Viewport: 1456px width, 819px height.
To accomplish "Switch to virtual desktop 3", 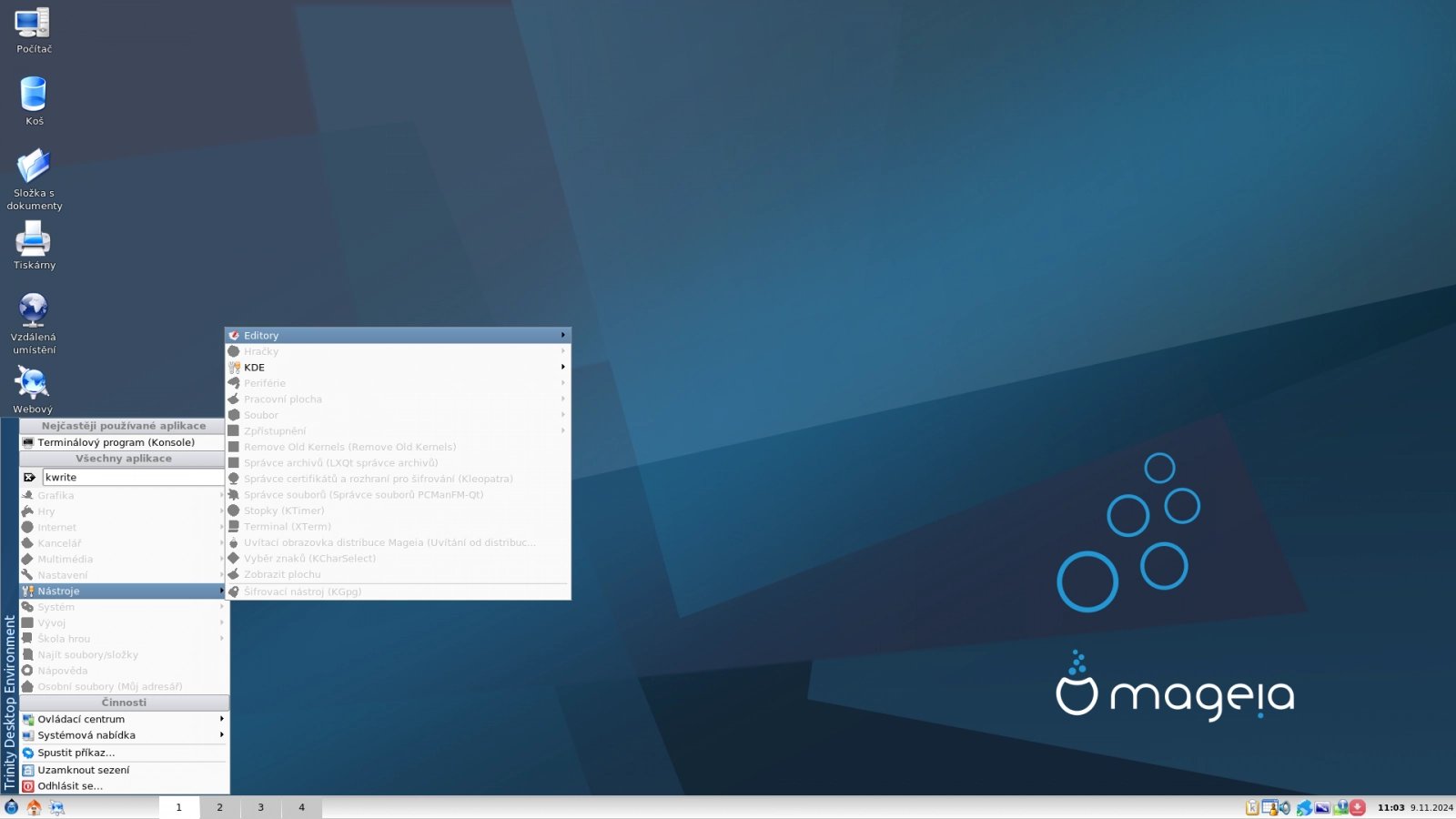I will (x=261, y=807).
